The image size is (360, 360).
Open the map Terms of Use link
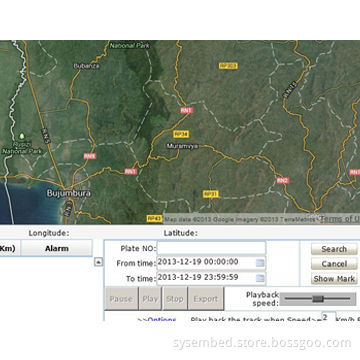[x=339, y=219]
